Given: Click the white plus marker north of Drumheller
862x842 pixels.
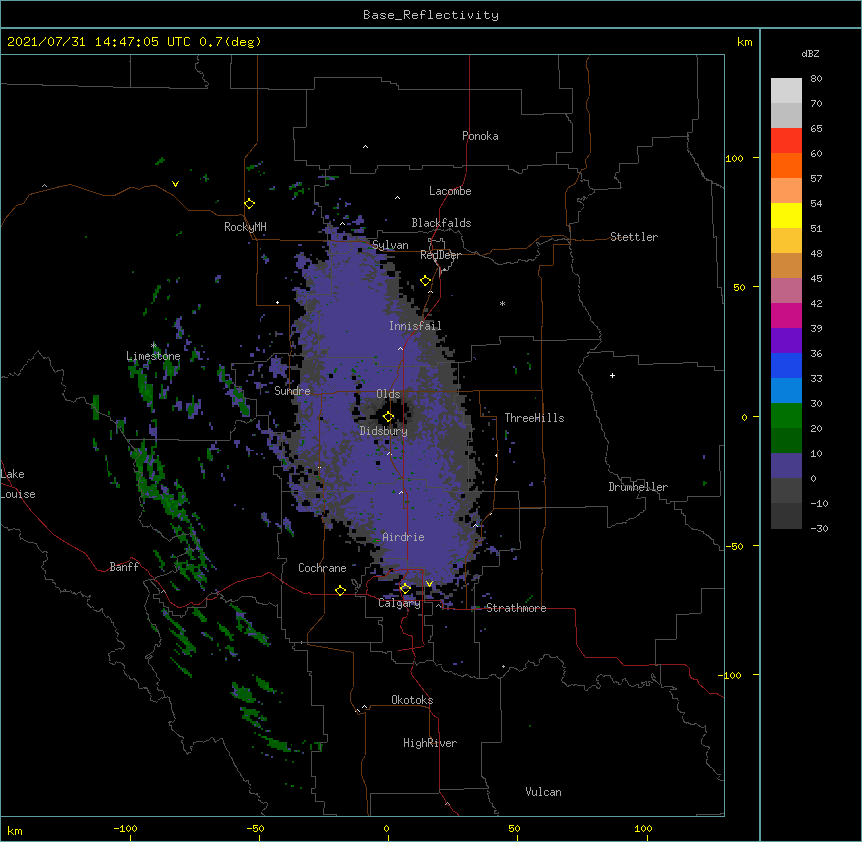Looking at the screenshot, I should [612, 375].
